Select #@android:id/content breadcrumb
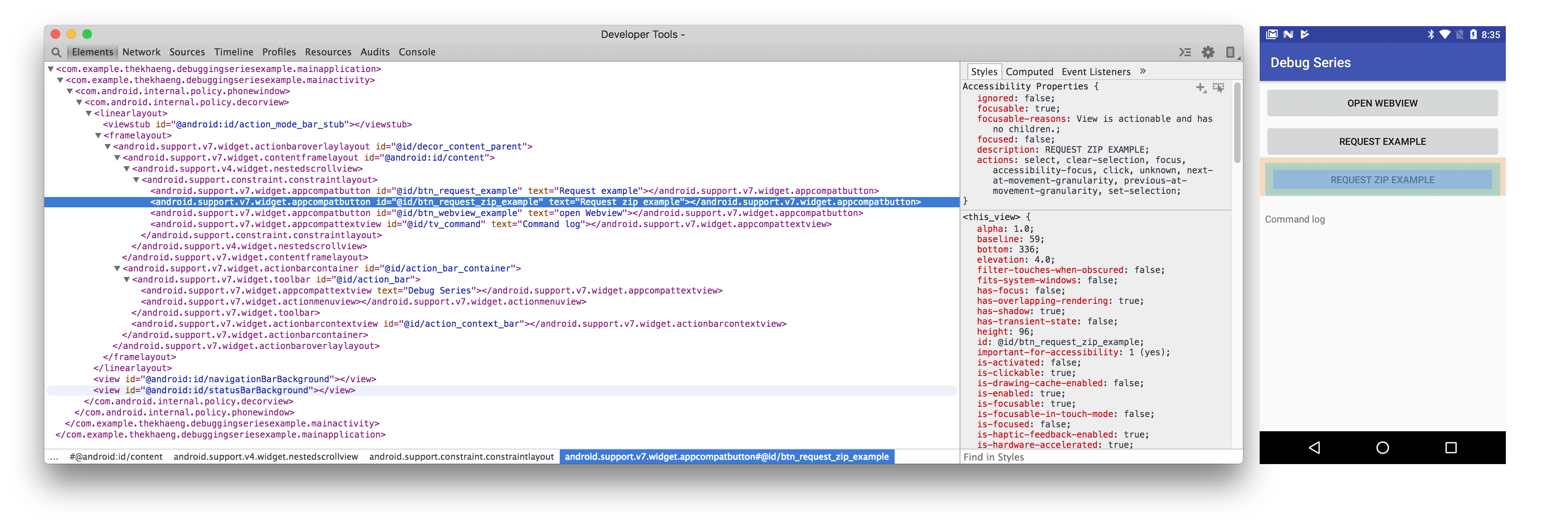The height and width of the screenshot is (527, 1568). click(116, 457)
